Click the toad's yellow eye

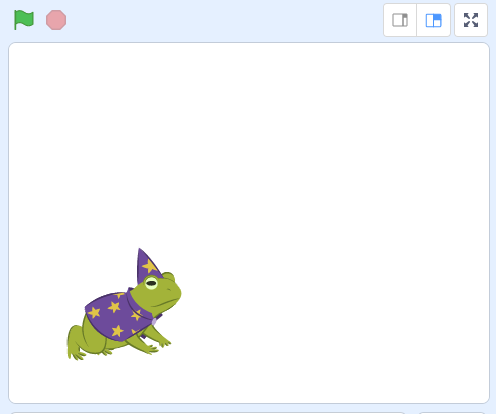151,283
